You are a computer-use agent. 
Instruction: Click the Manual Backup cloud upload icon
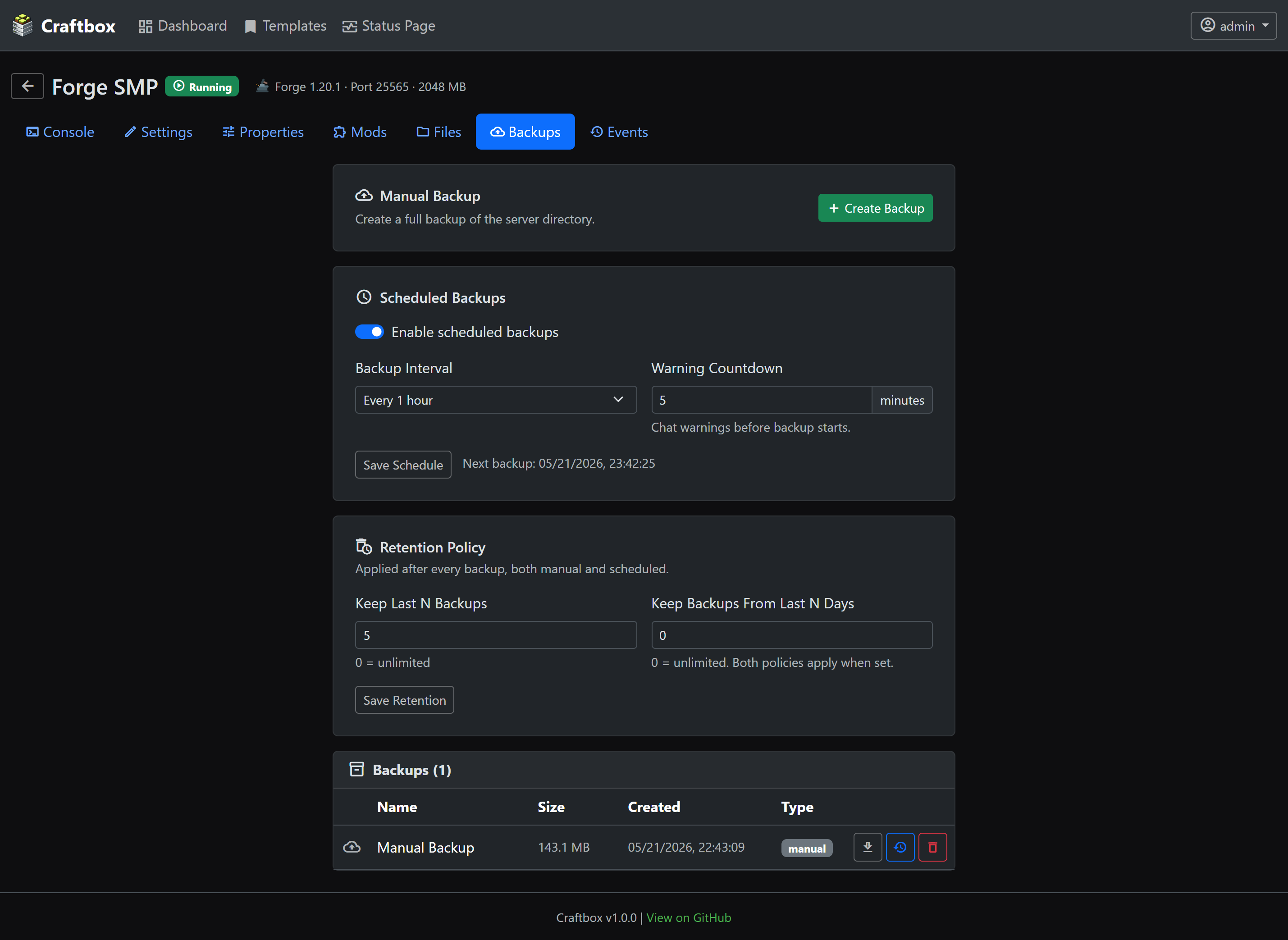[364, 196]
